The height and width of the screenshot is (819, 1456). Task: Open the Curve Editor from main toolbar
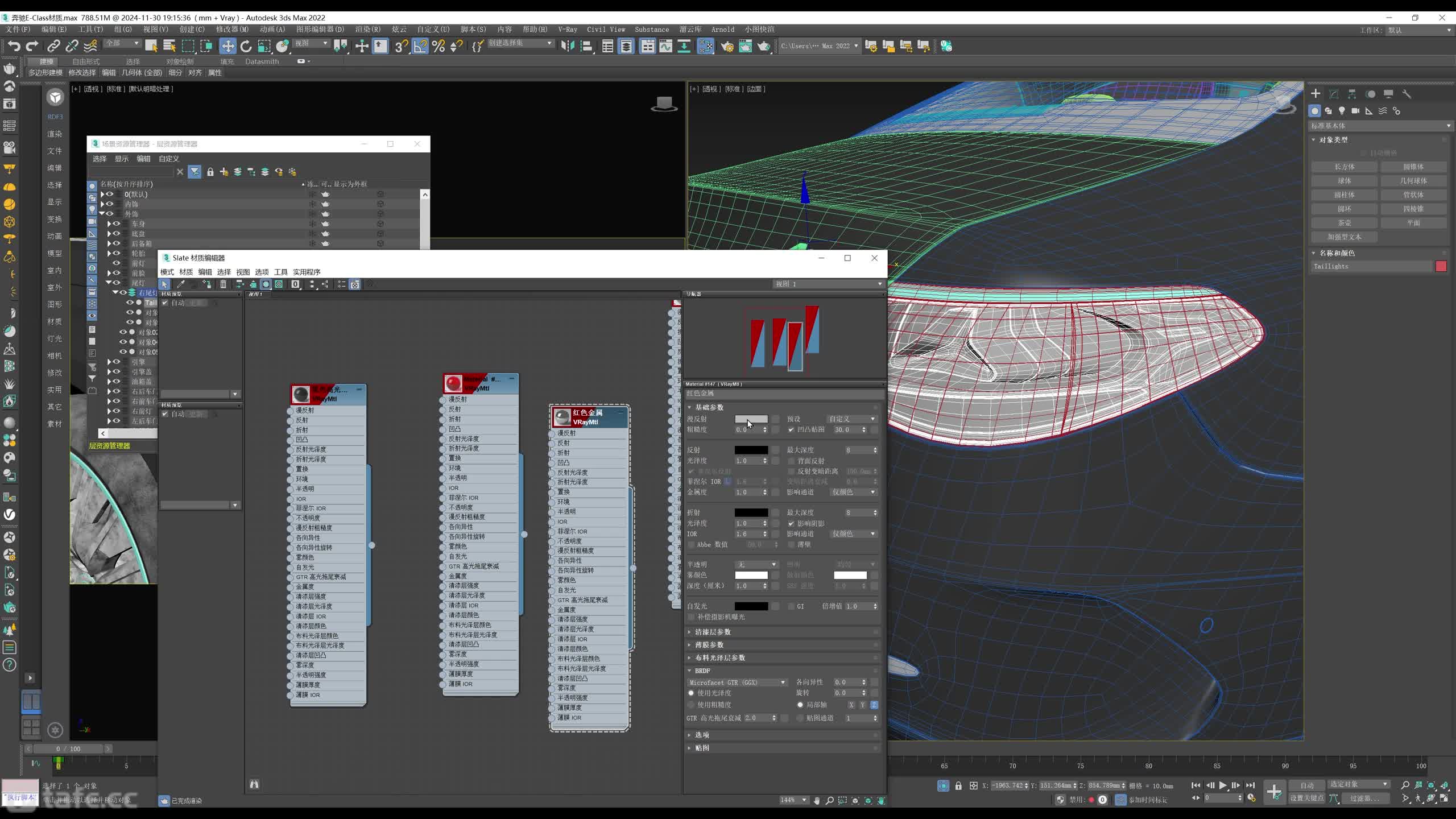pyautogui.click(x=665, y=46)
